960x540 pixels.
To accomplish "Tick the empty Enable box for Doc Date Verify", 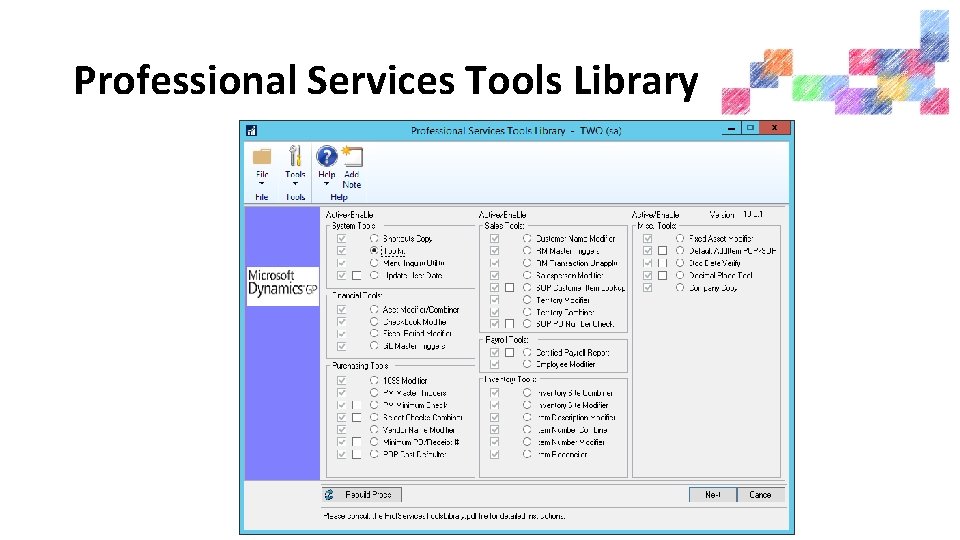I will [x=662, y=263].
